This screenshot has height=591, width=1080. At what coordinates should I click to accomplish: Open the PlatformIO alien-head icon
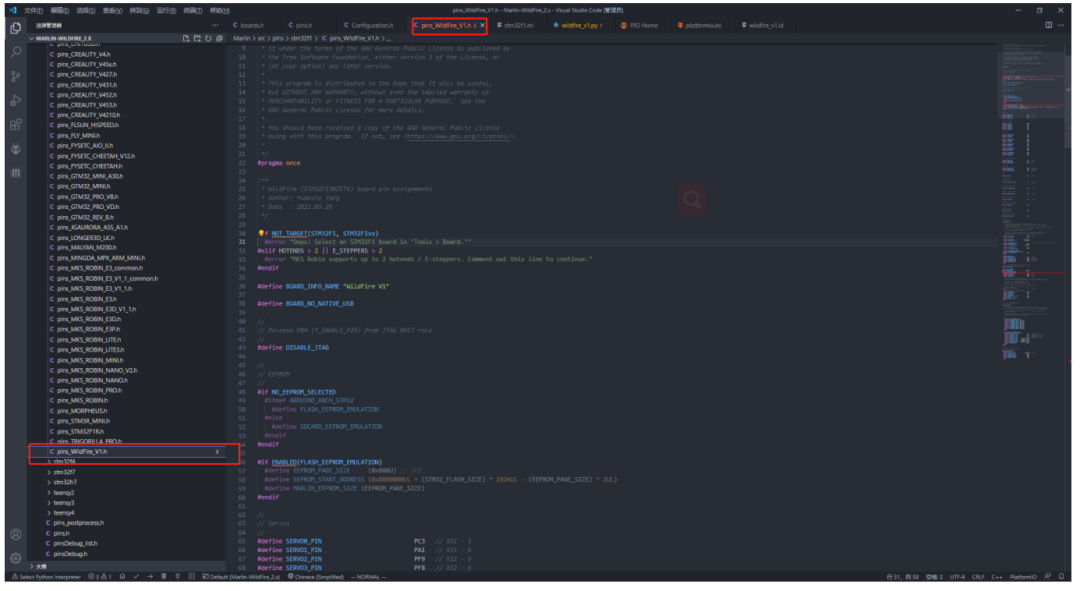[16, 149]
